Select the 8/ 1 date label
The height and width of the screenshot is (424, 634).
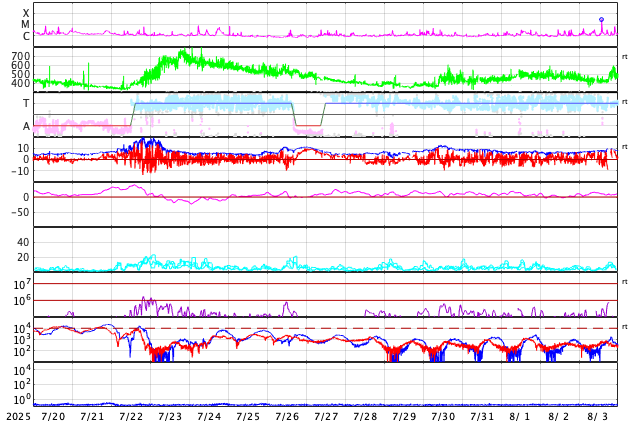520,416
